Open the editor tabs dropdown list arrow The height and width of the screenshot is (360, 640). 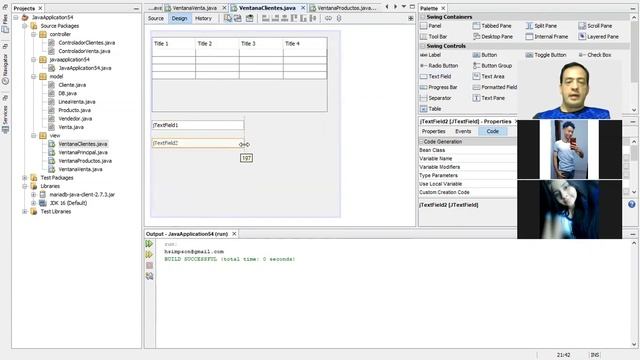click(404, 7)
